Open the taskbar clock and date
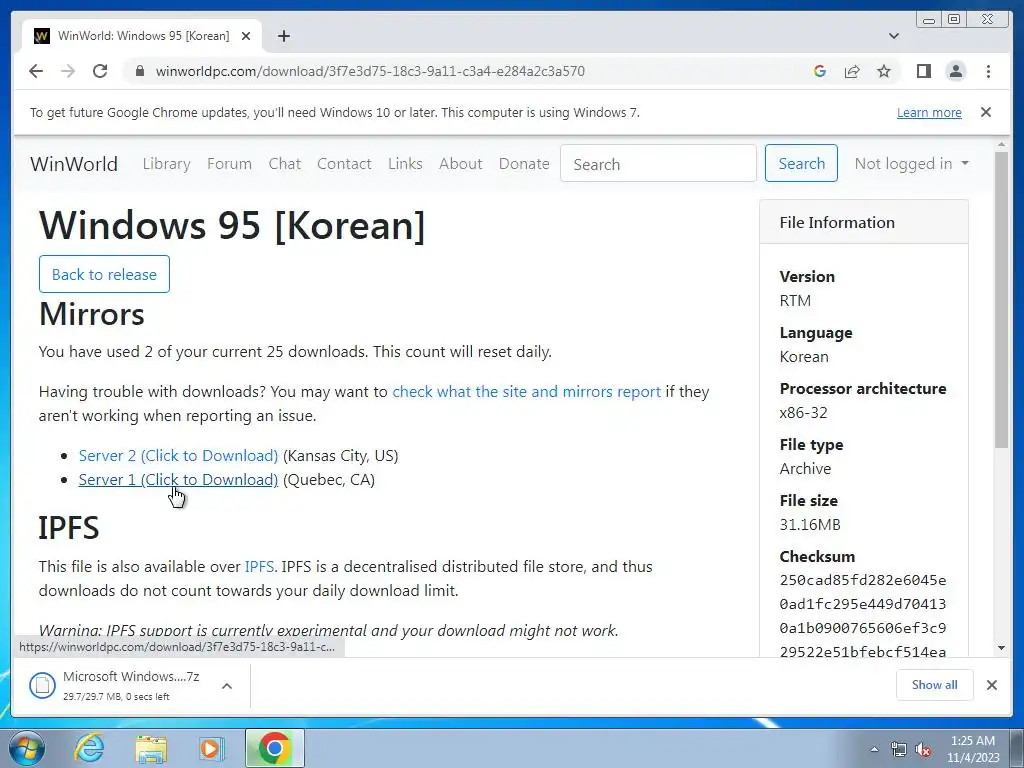 973,749
